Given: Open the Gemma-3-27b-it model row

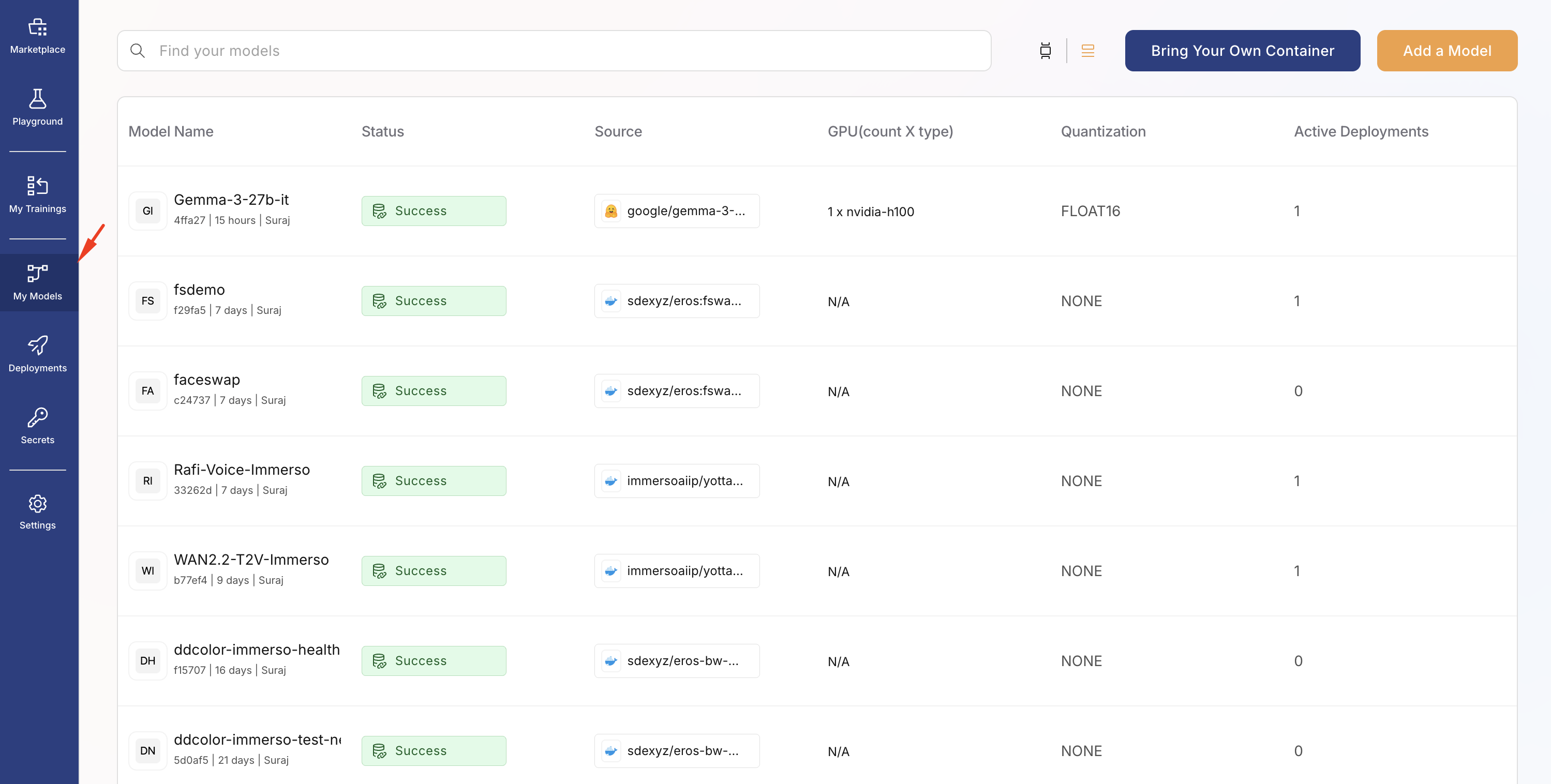Looking at the screenshot, I should click(231, 200).
